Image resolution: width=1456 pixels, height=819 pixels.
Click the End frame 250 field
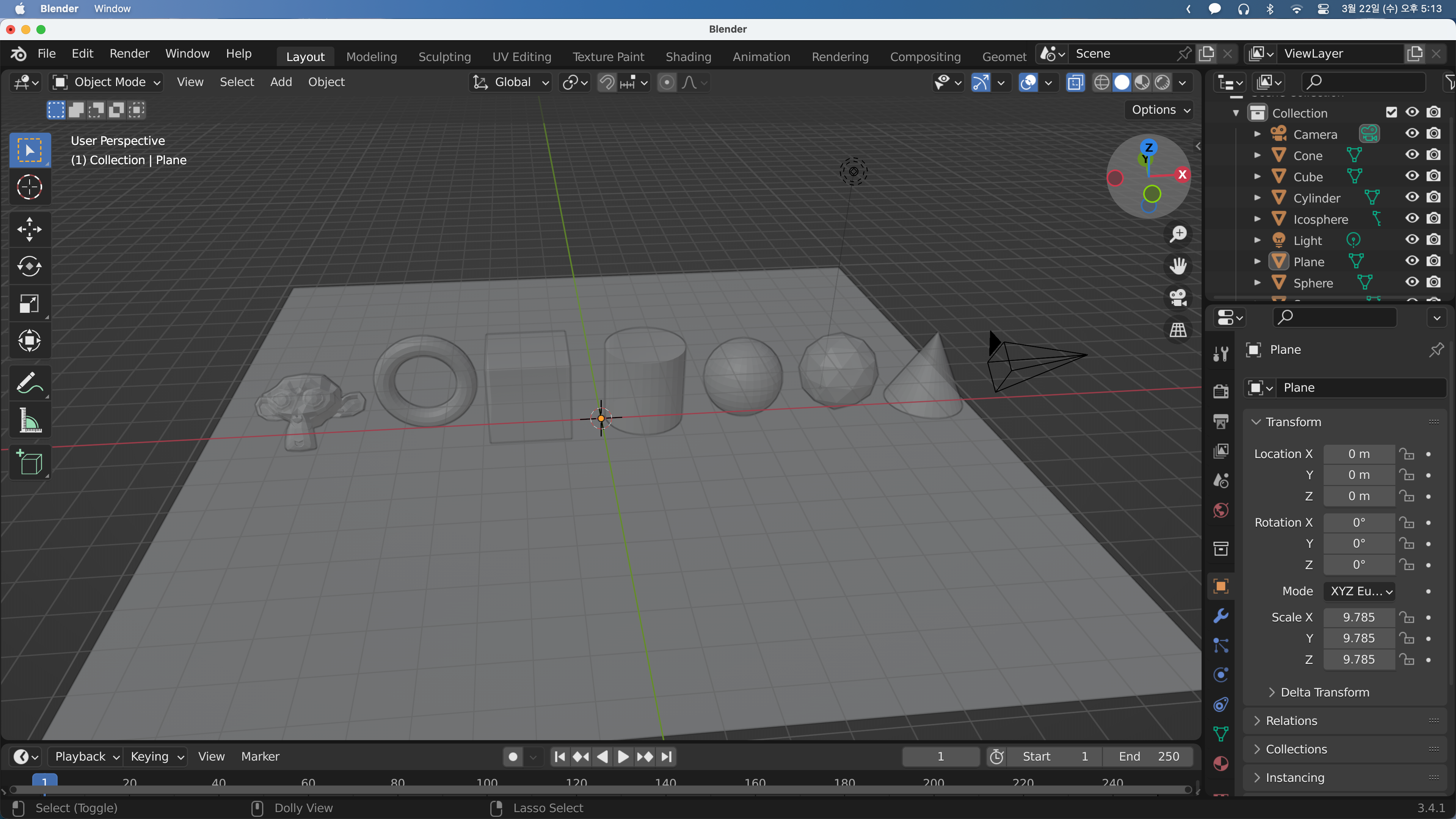[1148, 756]
